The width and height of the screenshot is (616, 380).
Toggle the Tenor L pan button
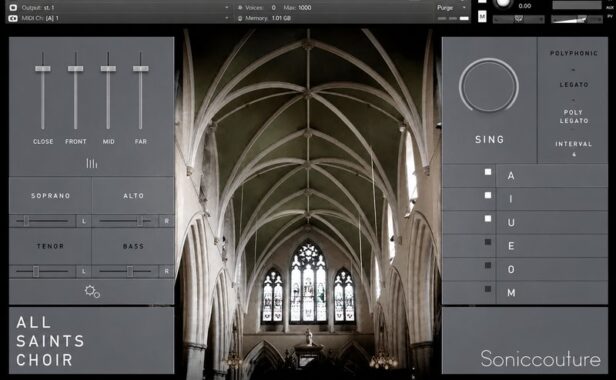84,271
